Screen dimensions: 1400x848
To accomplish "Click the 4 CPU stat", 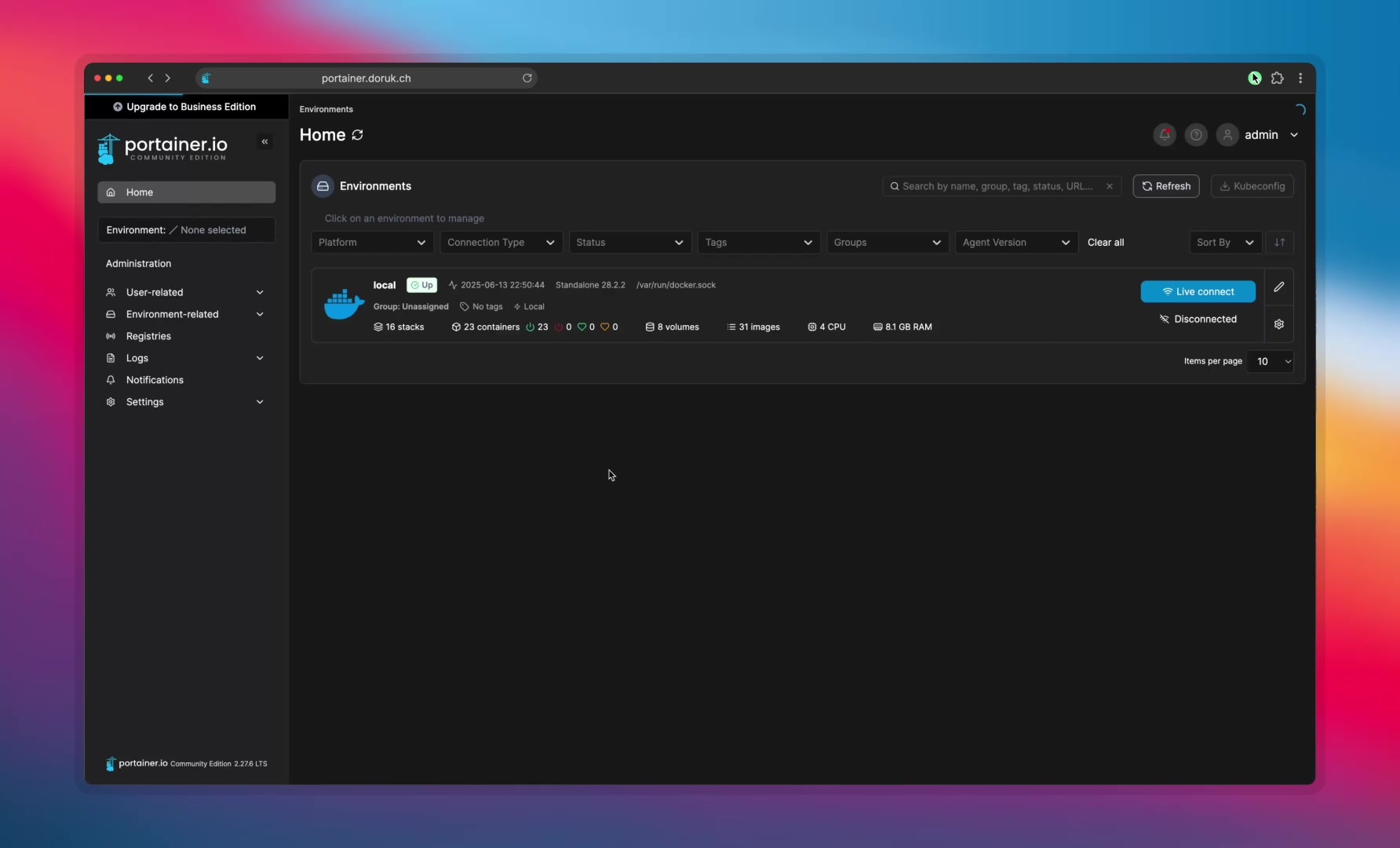I will (x=827, y=327).
